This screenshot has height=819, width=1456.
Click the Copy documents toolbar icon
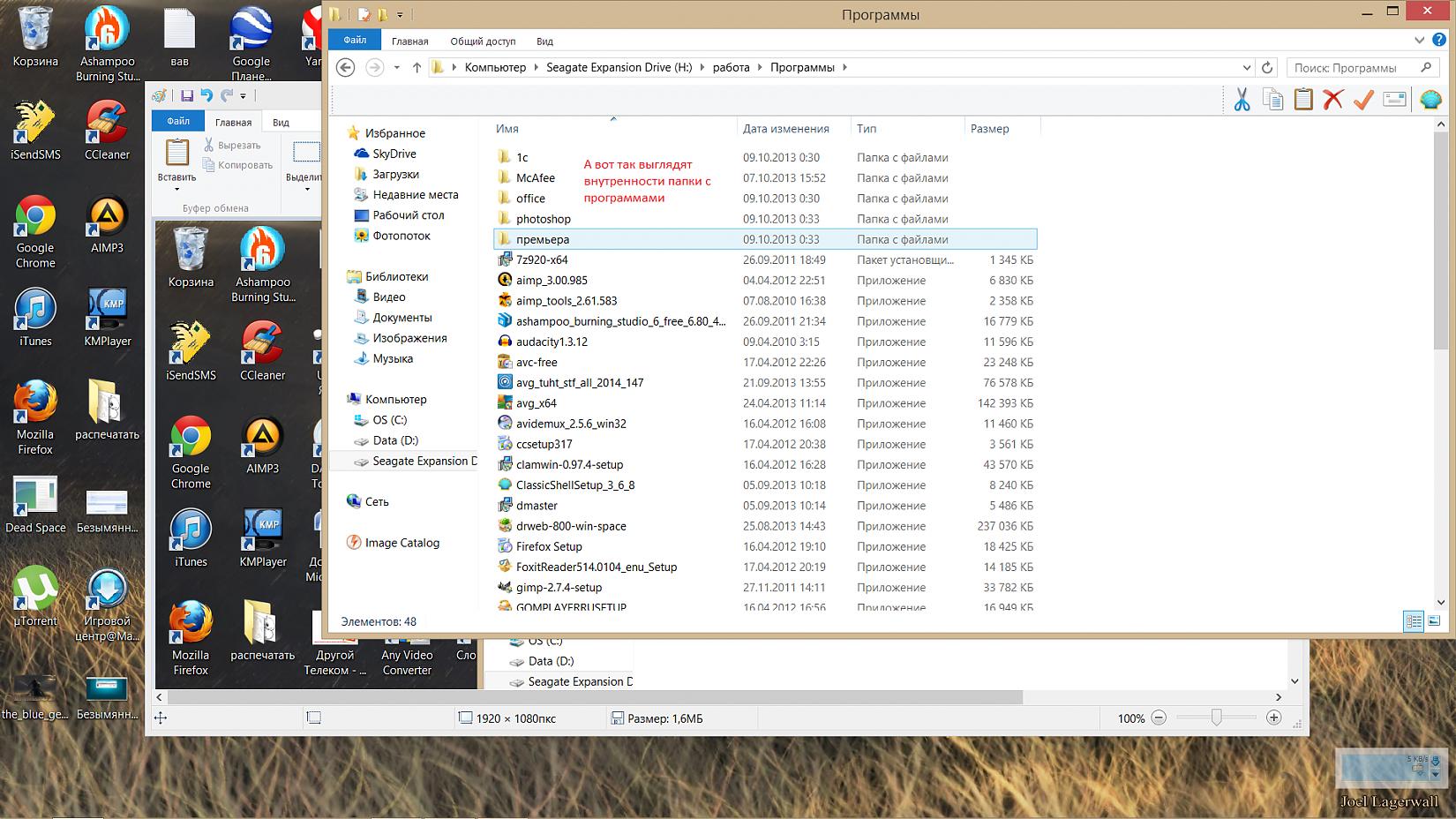(1272, 100)
